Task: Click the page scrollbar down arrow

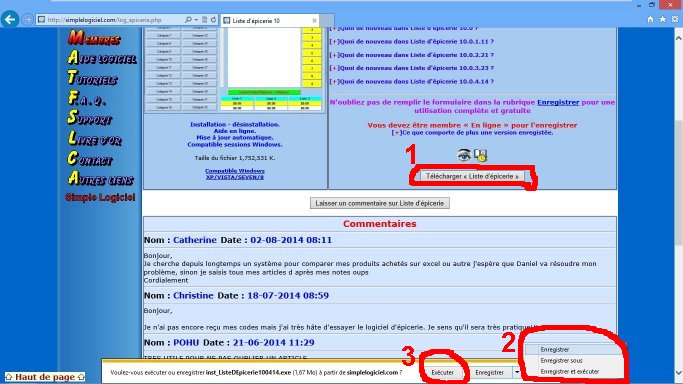Action: [678, 373]
